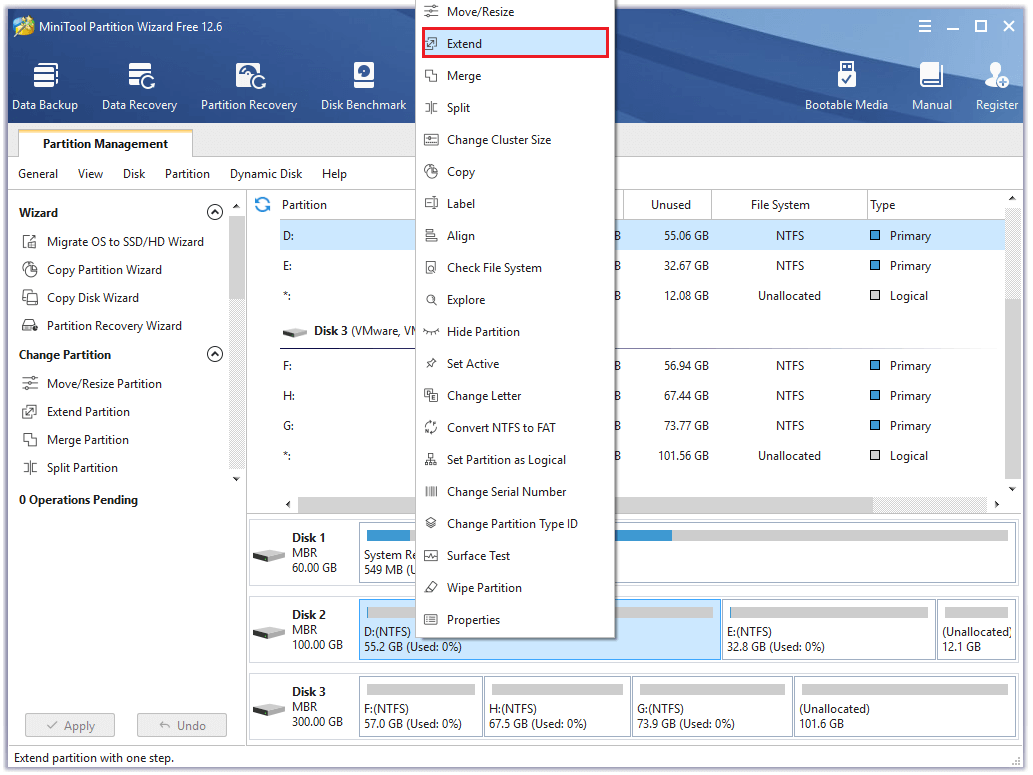The image size is (1033, 775).
Task: Open the Disk menu
Action: point(134,174)
